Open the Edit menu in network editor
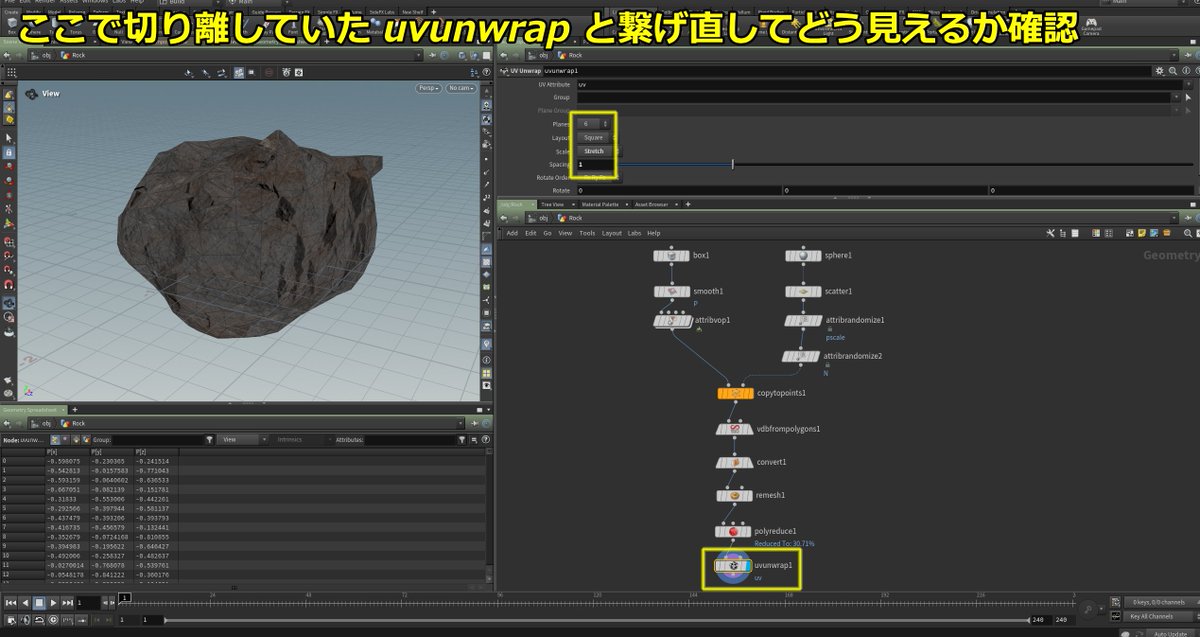Viewport: 1200px width, 637px height. tap(531, 233)
